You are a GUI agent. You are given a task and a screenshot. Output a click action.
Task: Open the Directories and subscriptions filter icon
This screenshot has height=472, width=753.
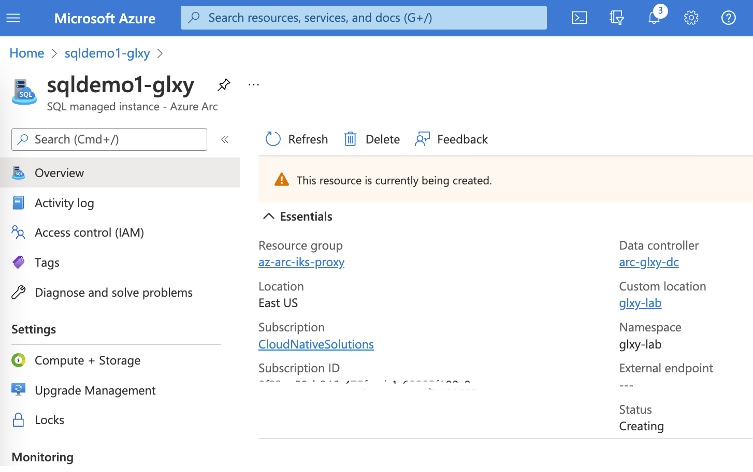point(617,18)
